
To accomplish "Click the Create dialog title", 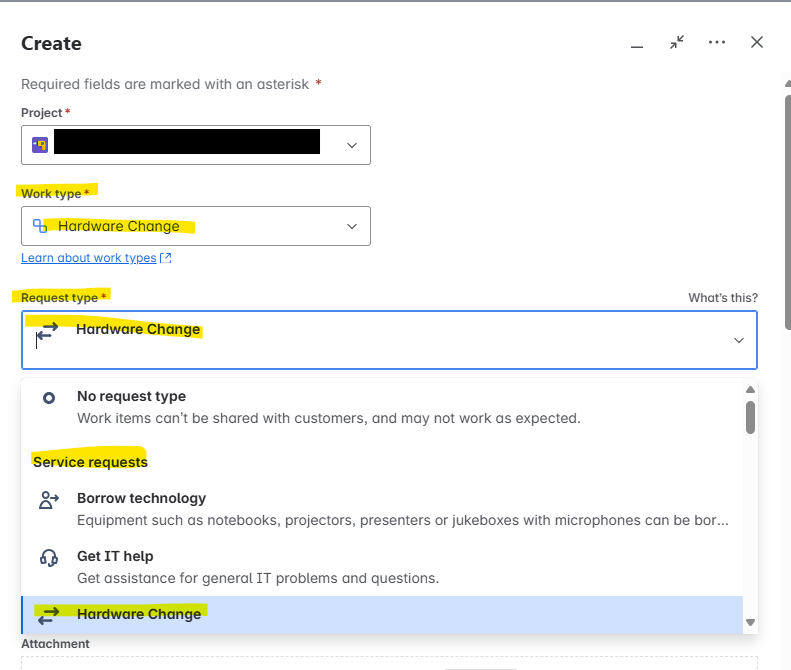I will coord(51,43).
